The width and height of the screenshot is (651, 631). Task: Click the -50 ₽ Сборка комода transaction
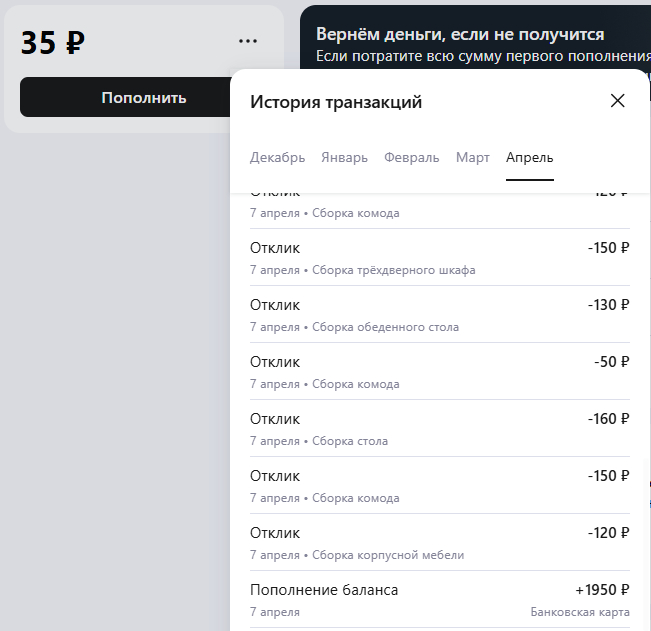coord(439,372)
